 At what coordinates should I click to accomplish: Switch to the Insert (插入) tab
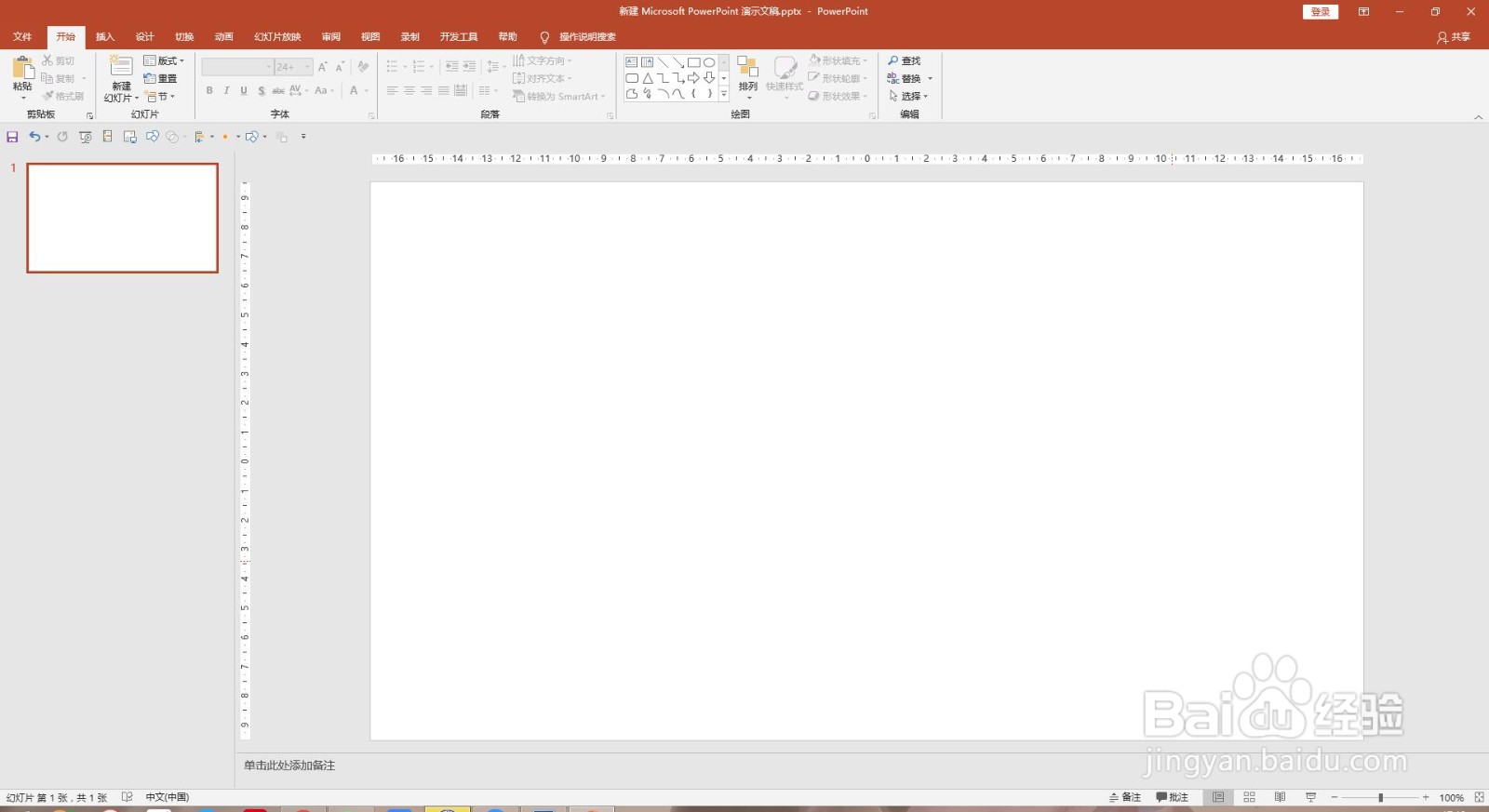105,37
